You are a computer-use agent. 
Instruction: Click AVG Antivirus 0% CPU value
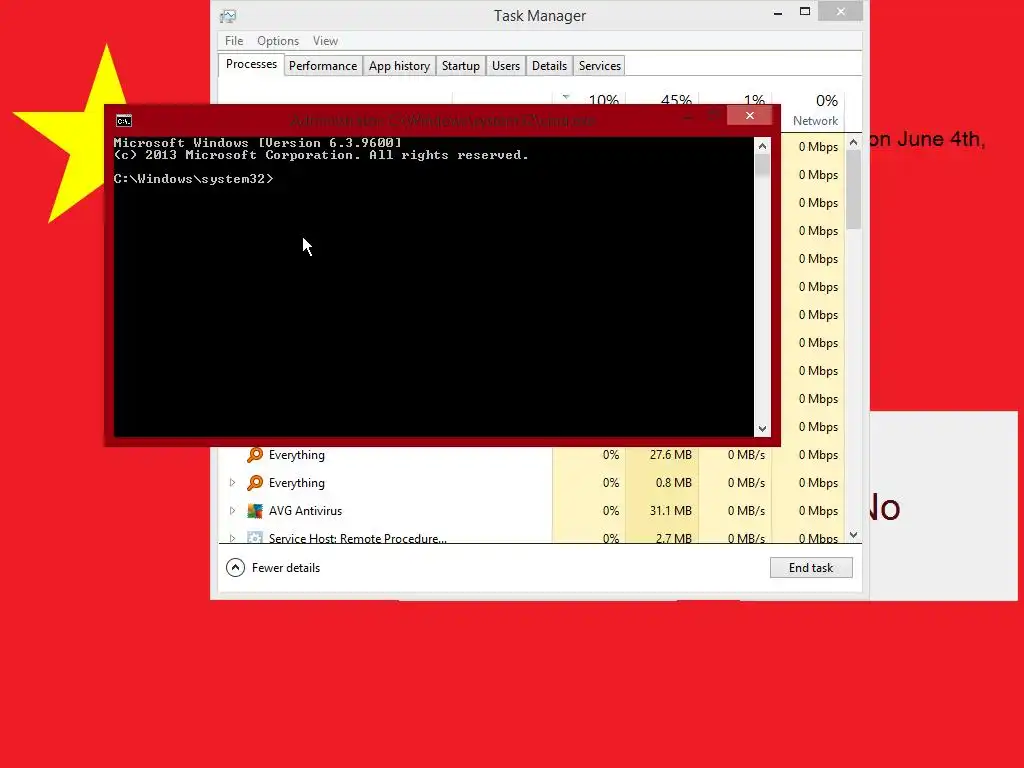coord(611,511)
